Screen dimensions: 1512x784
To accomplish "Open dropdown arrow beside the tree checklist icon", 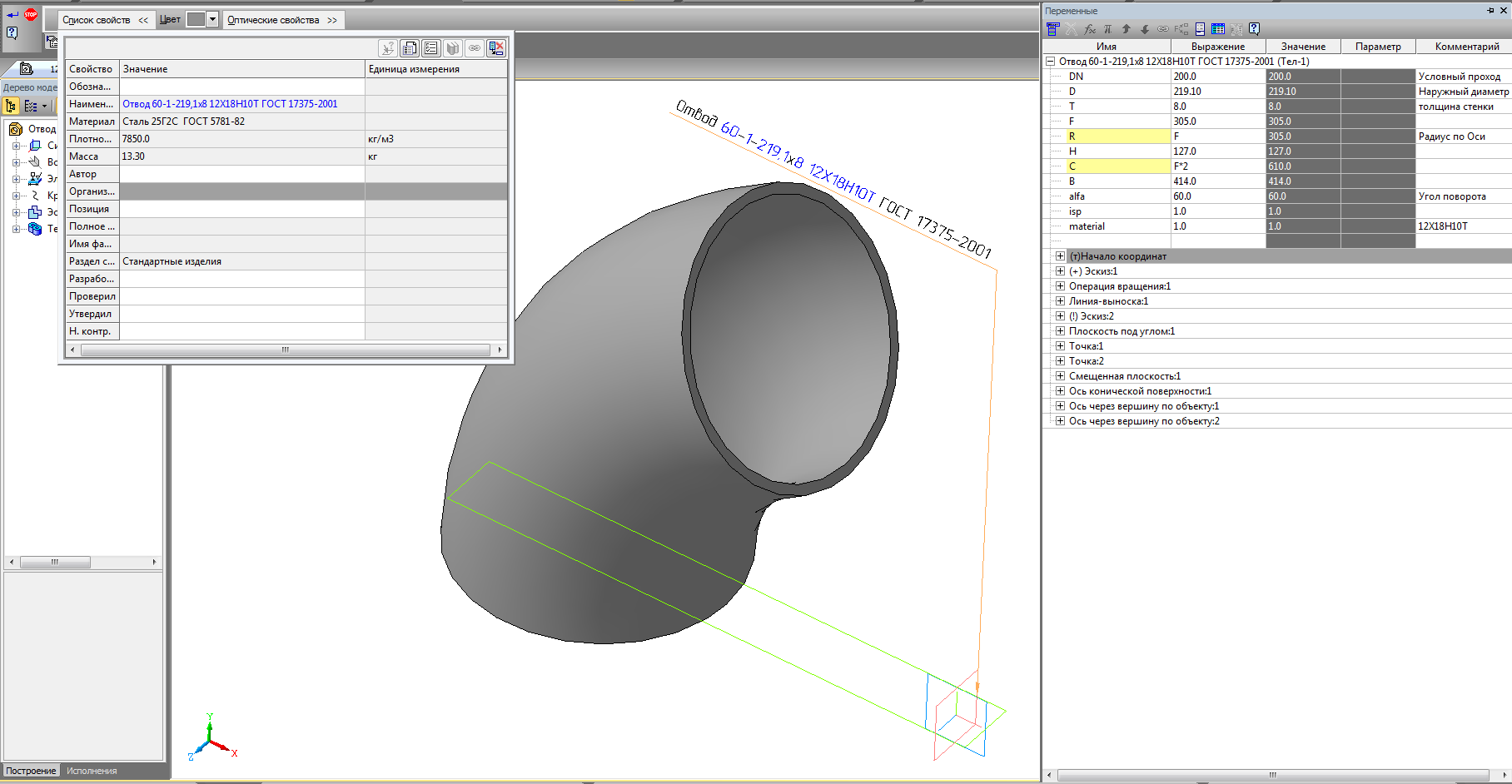I will (45, 106).
